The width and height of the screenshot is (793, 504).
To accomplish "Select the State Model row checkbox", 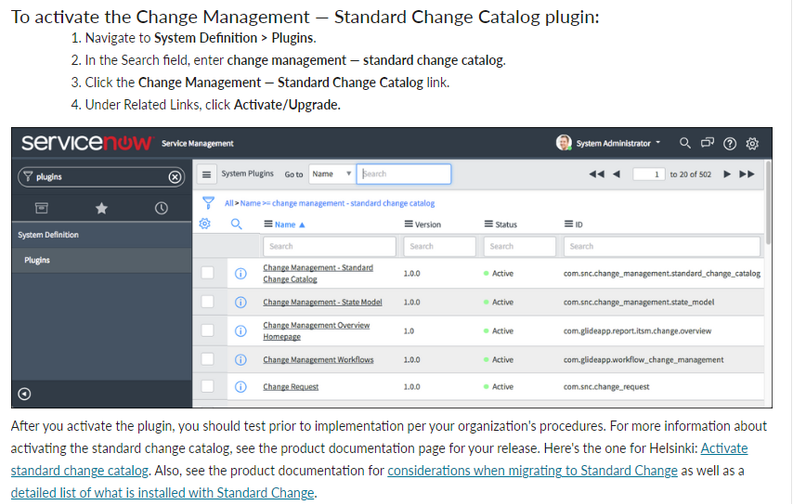I will point(207,302).
